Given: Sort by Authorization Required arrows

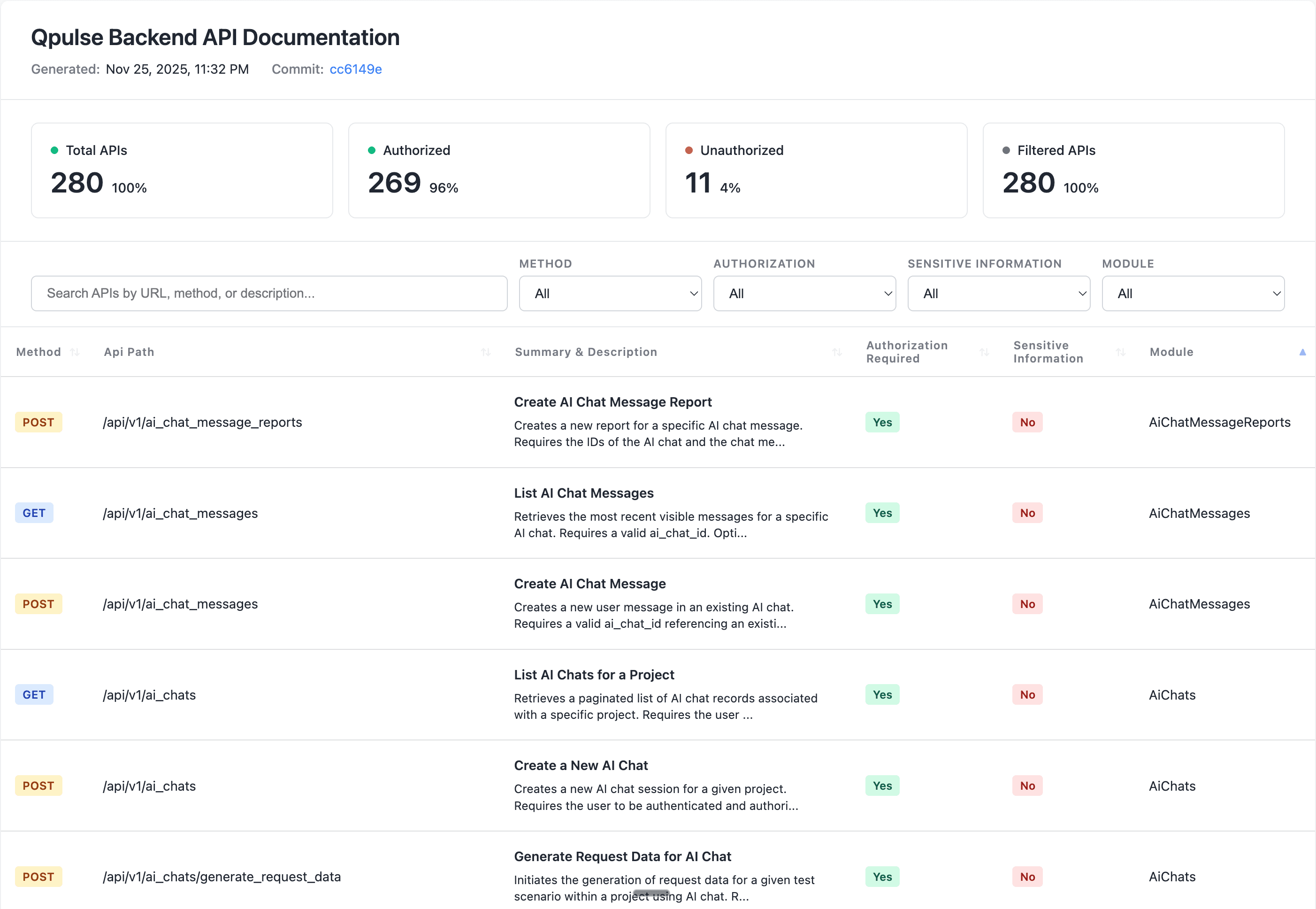Looking at the screenshot, I should pyautogui.click(x=984, y=352).
